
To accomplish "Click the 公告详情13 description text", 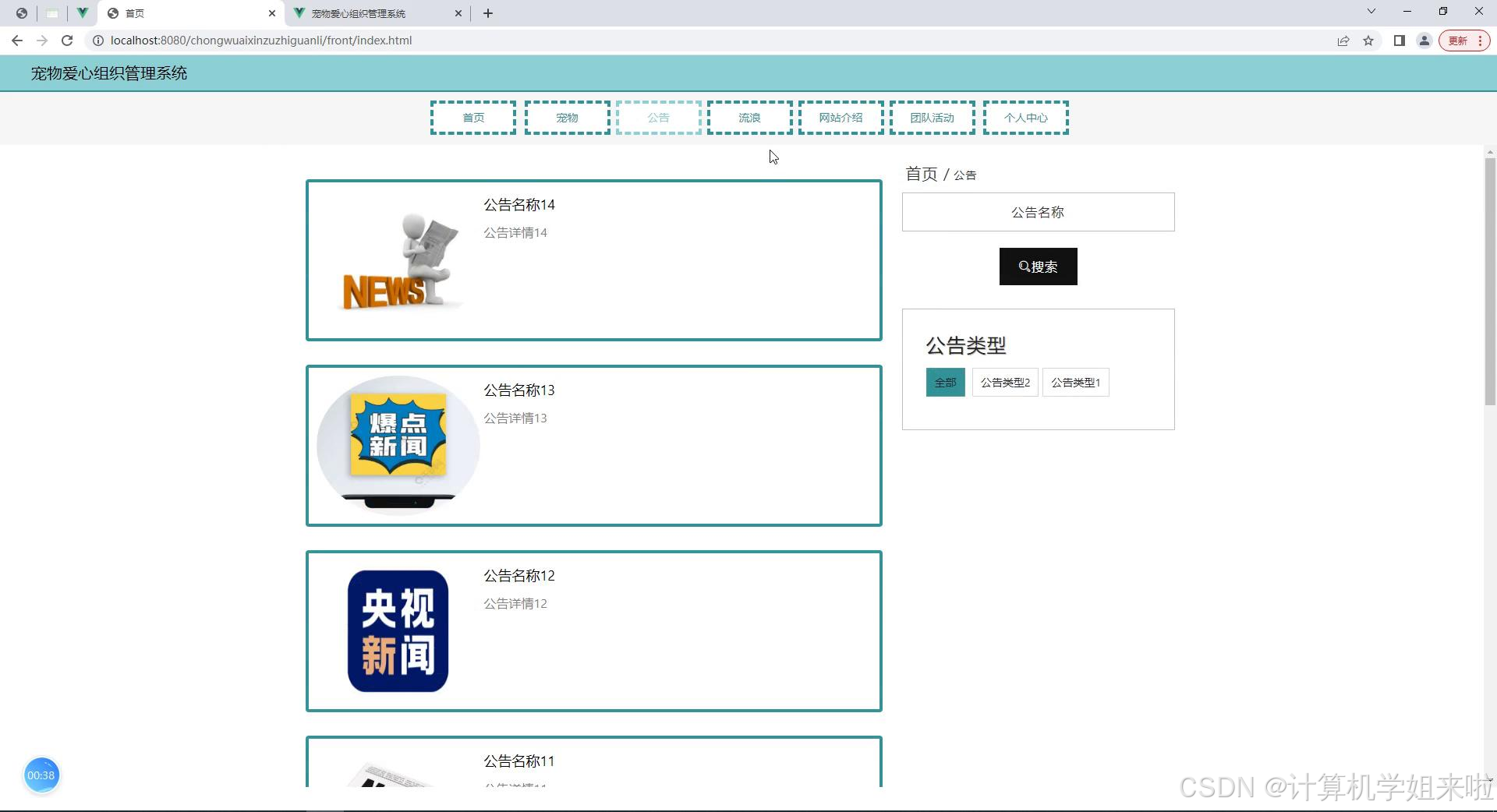I will pyautogui.click(x=515, y=418).
